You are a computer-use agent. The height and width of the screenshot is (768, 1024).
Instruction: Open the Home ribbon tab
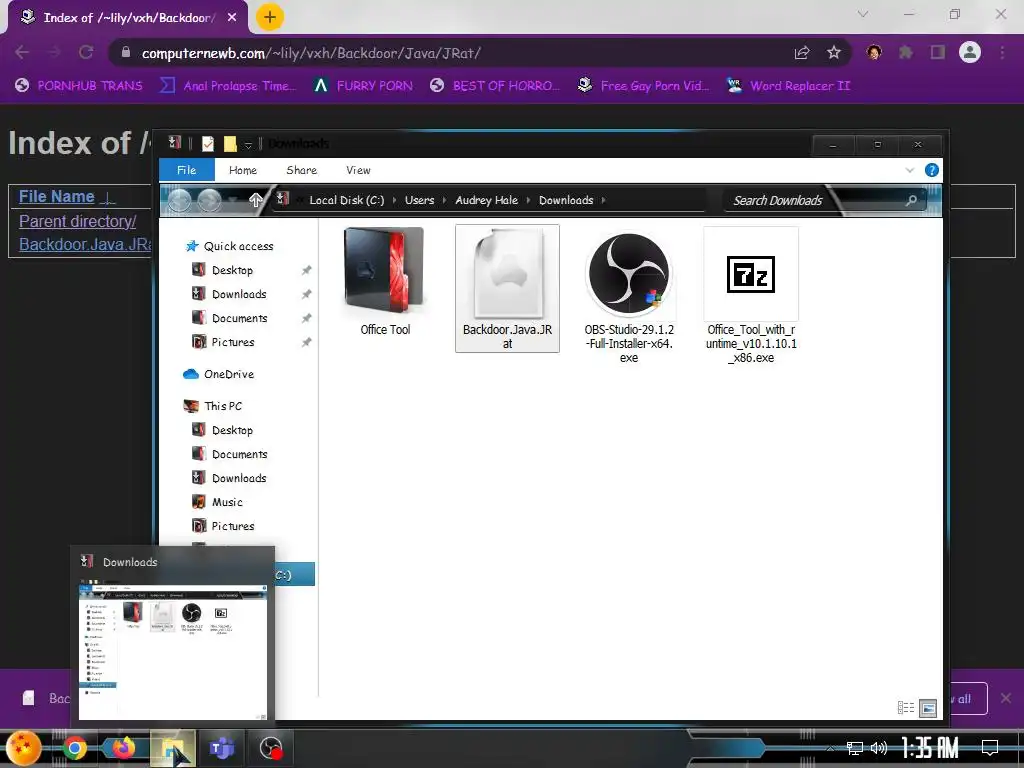(x=243, y=170)
